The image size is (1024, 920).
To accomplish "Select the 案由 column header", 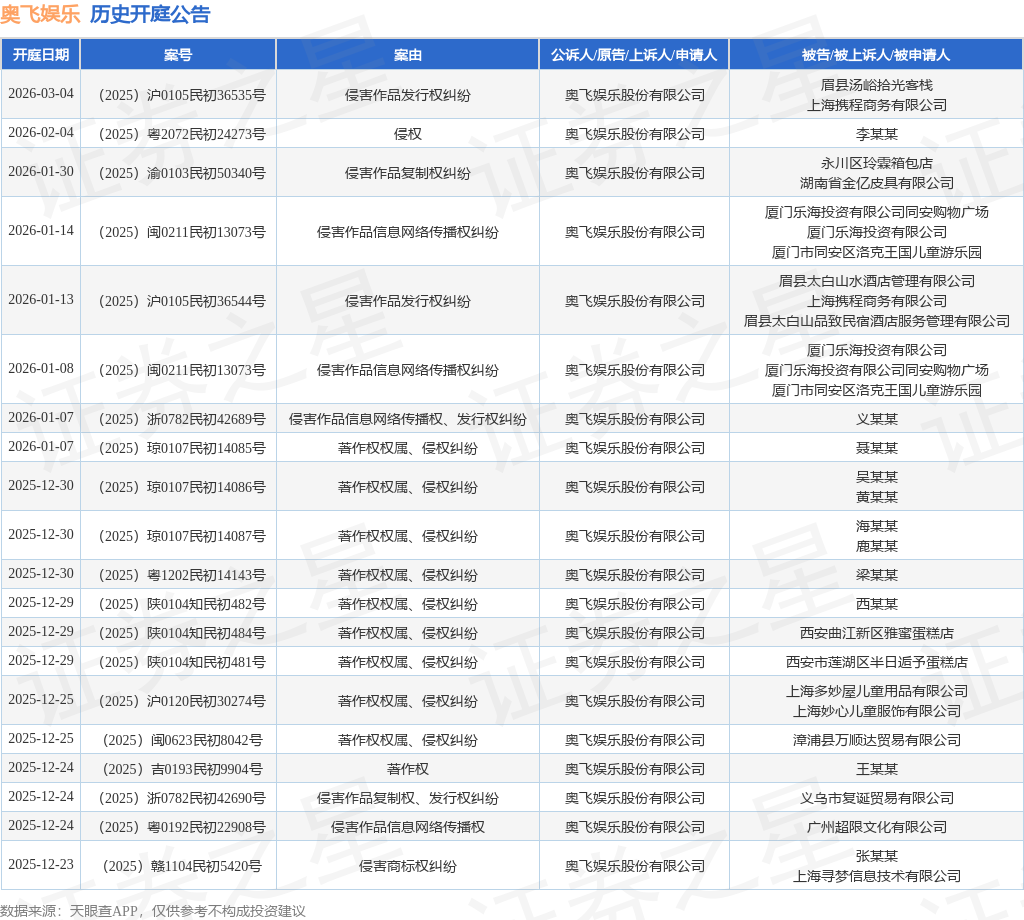I will point(408,55).
